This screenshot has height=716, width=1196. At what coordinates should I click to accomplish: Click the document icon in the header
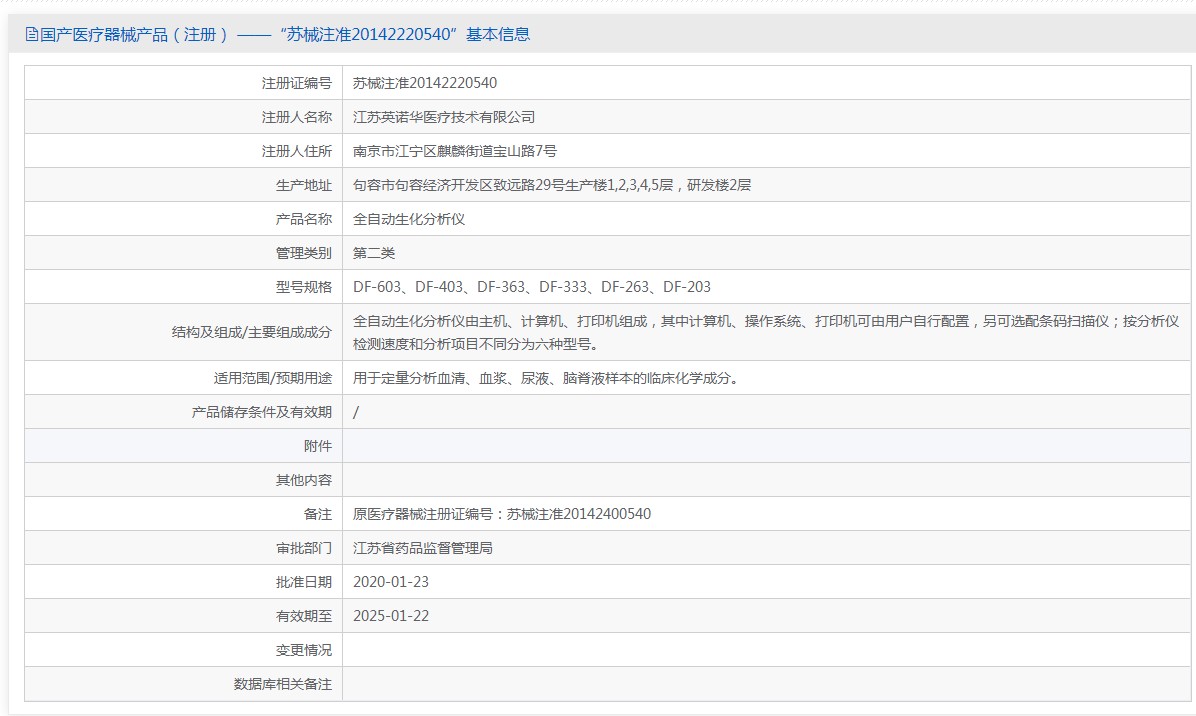point(31,35)
